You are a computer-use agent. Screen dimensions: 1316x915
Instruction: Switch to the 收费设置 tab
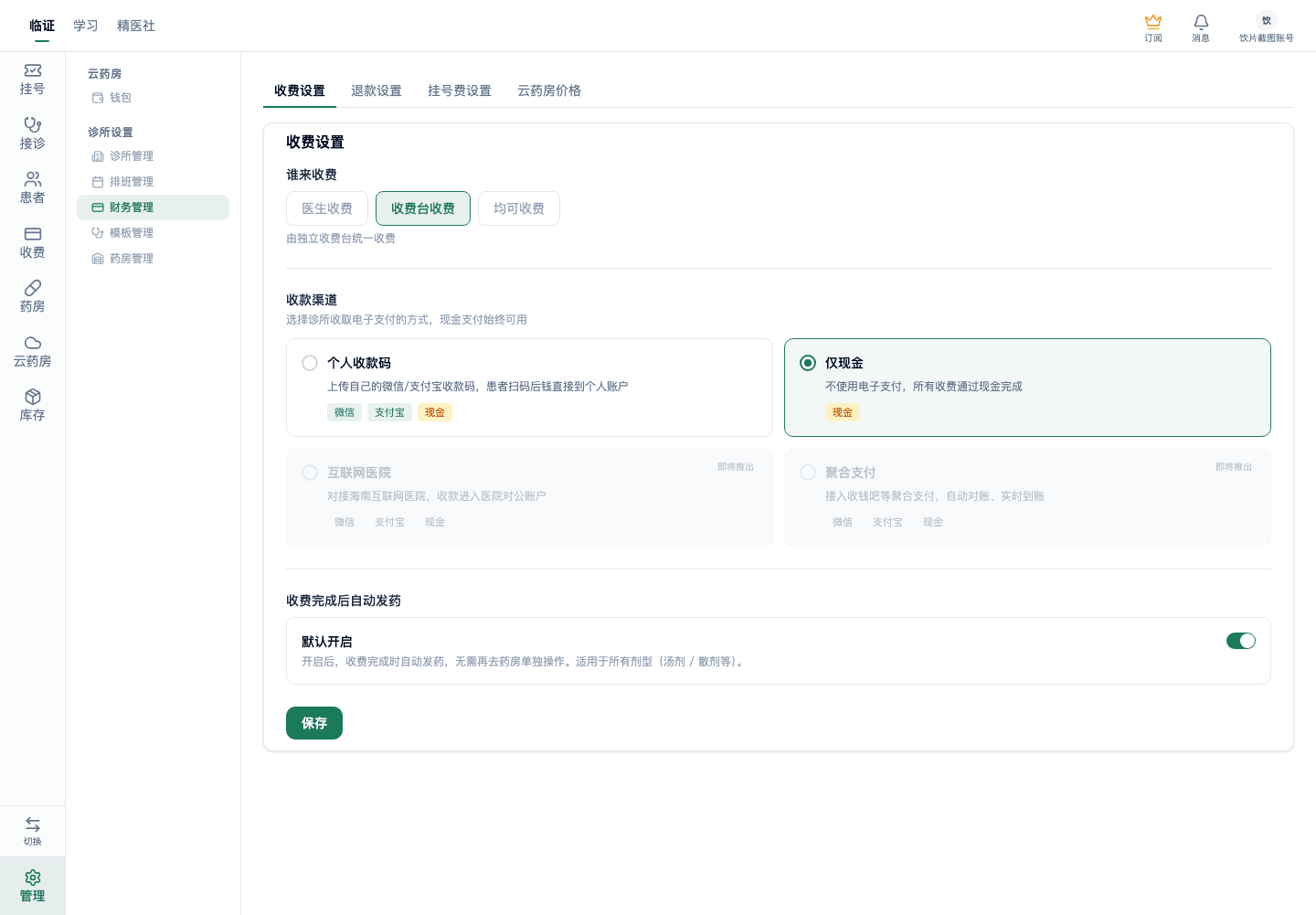click(300, 90)
